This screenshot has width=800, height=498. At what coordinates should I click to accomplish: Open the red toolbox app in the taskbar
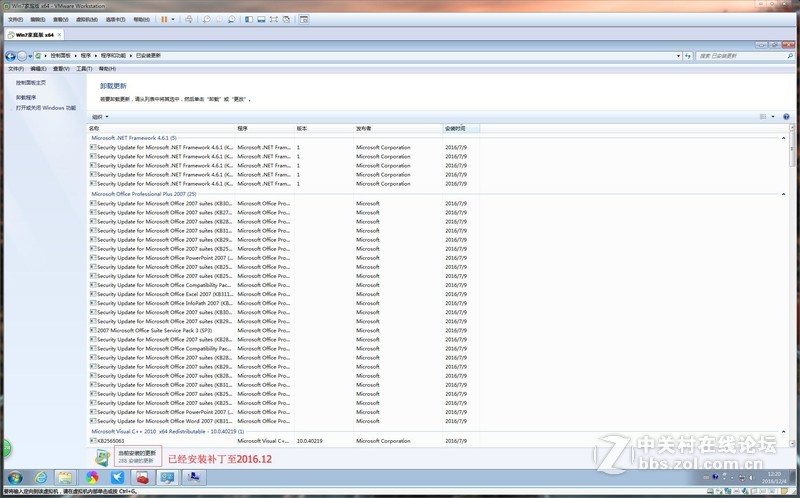click(x=142, y=478)
